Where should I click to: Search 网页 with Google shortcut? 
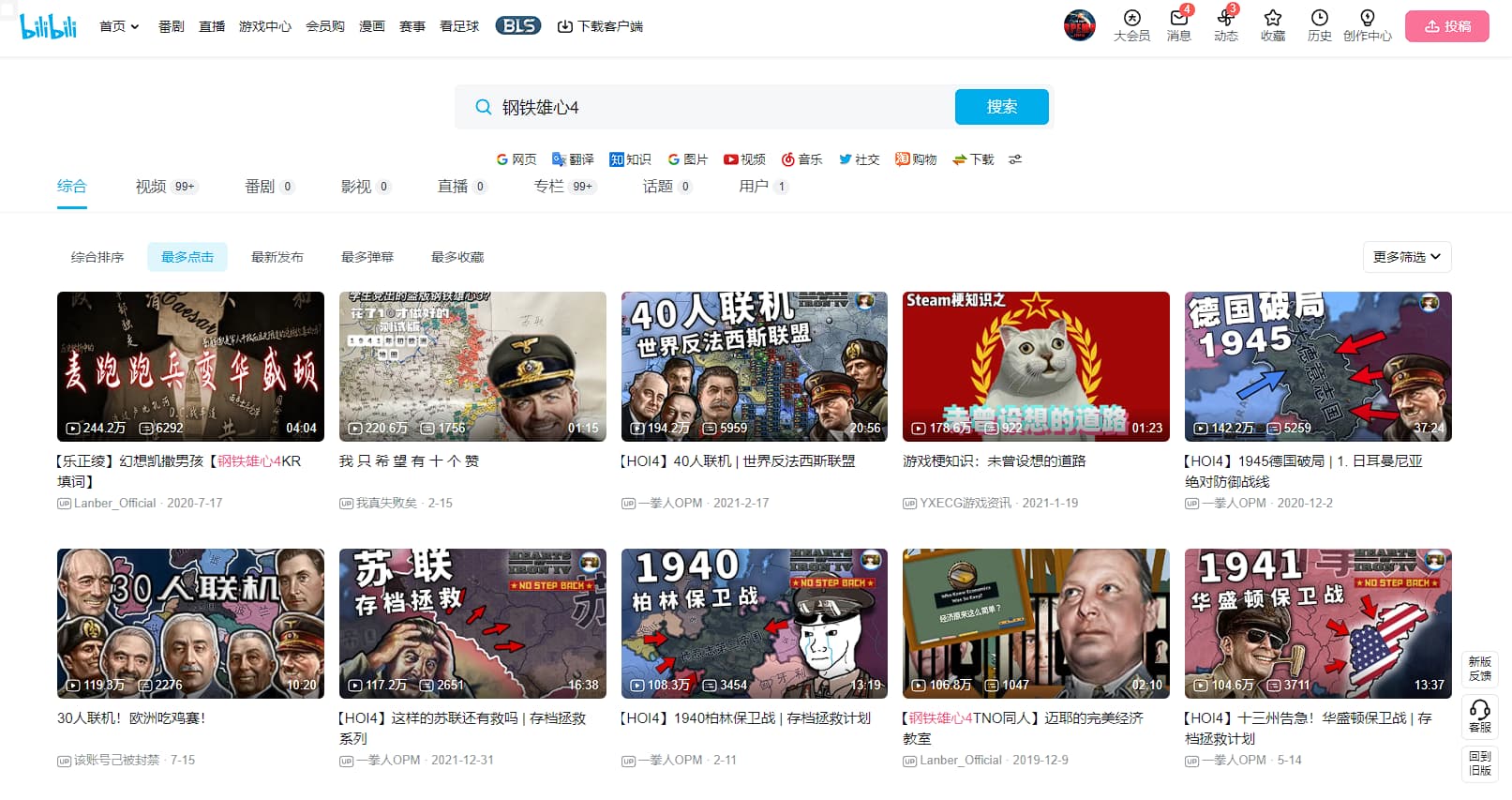click(516, 159)
